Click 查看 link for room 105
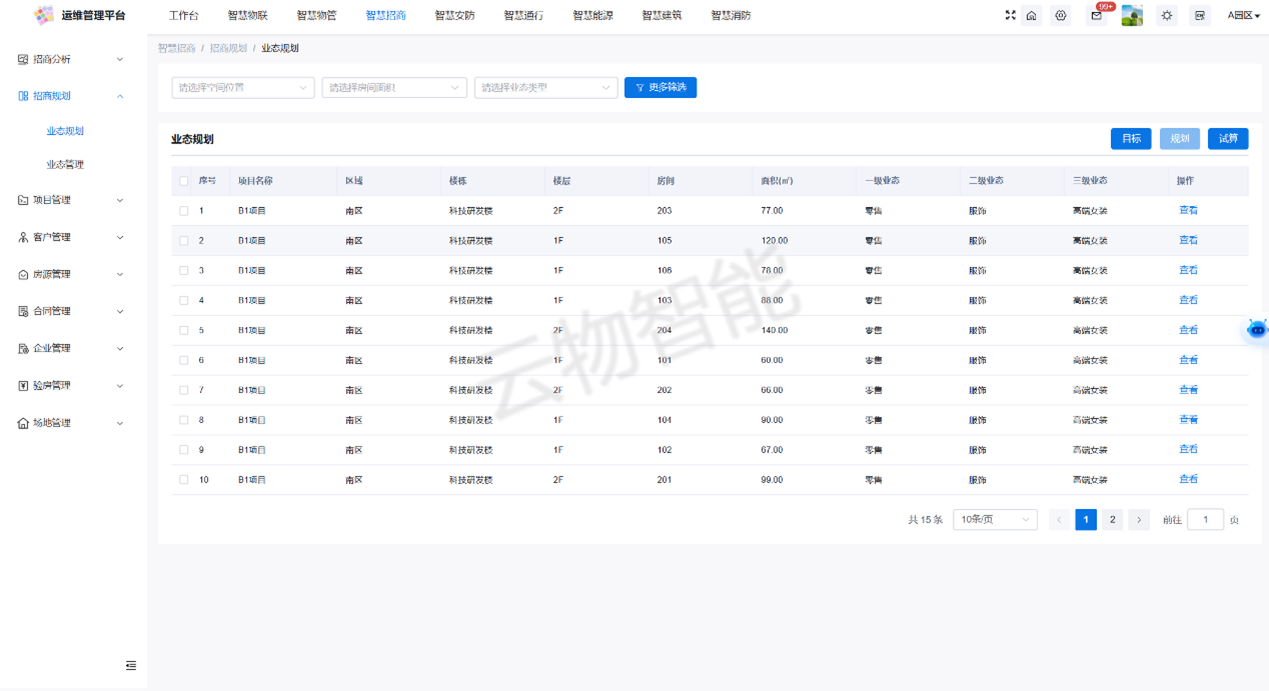 1188,241
